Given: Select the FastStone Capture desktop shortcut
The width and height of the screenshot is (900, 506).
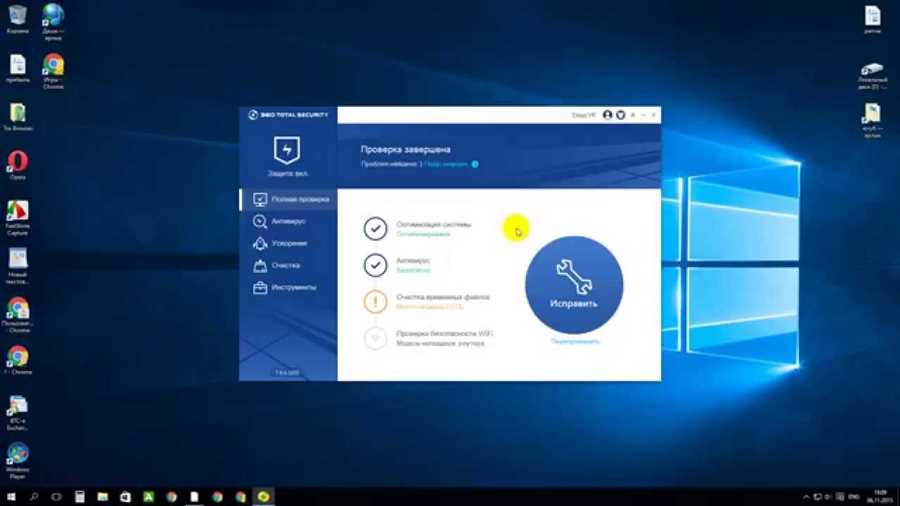Looking at the screenshot, I should 17,217.
